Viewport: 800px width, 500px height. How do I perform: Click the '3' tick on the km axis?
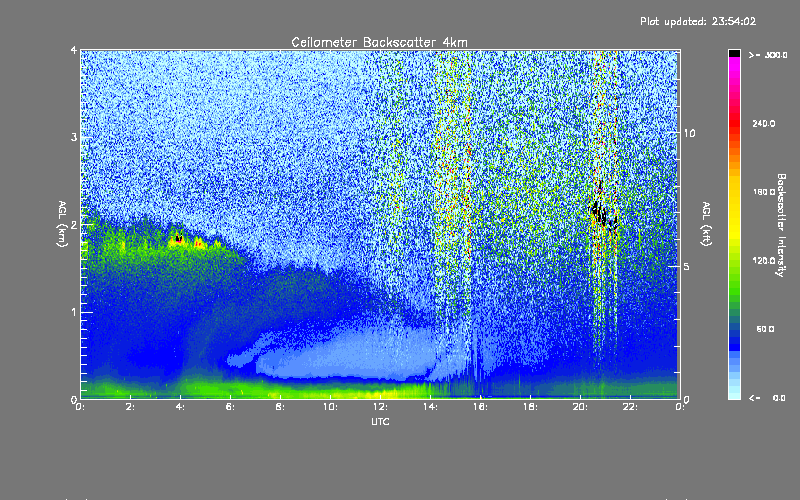point(74,137)
